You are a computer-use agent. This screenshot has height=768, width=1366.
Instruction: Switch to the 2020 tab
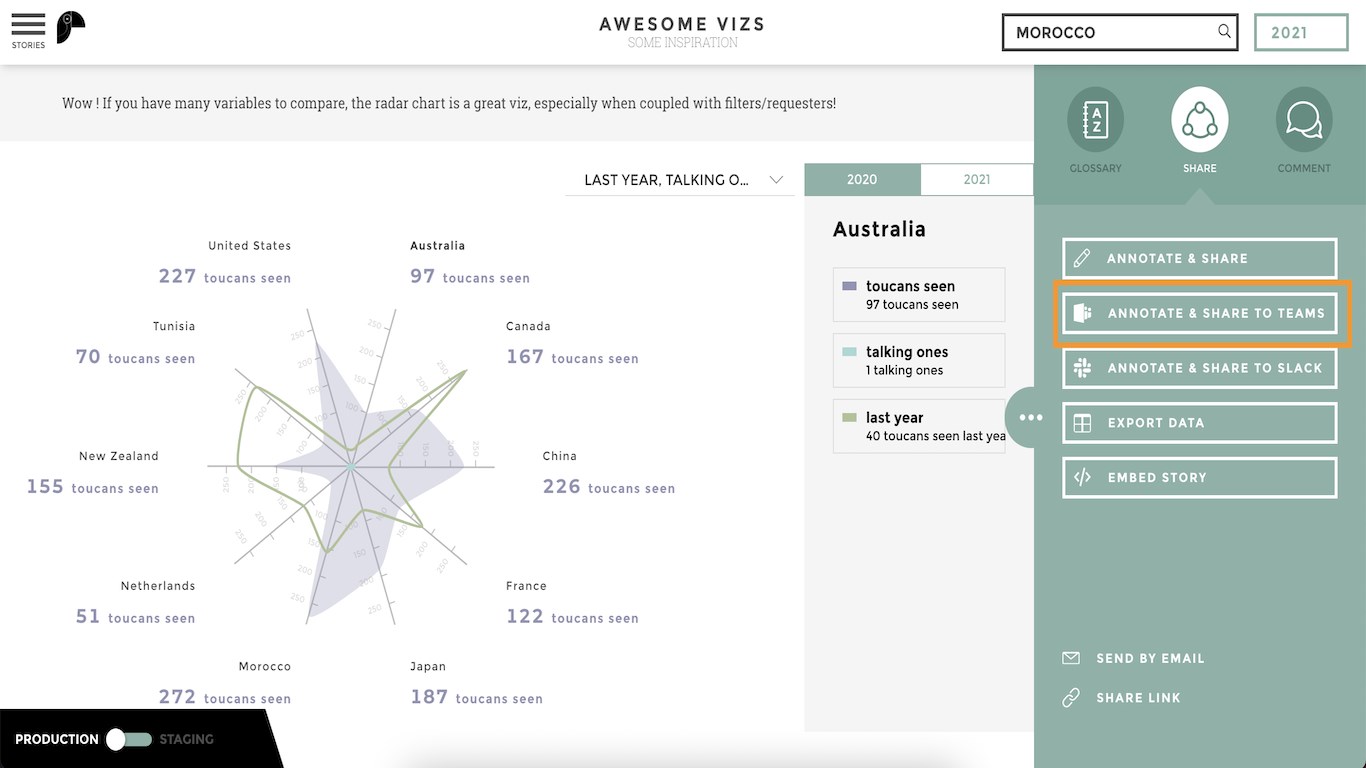[862, 180]
